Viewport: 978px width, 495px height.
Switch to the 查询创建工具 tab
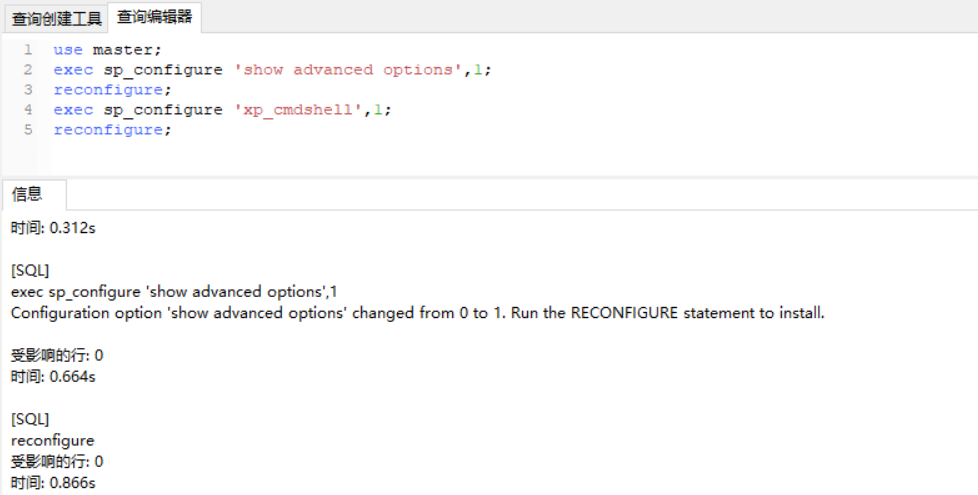(56, 19)
